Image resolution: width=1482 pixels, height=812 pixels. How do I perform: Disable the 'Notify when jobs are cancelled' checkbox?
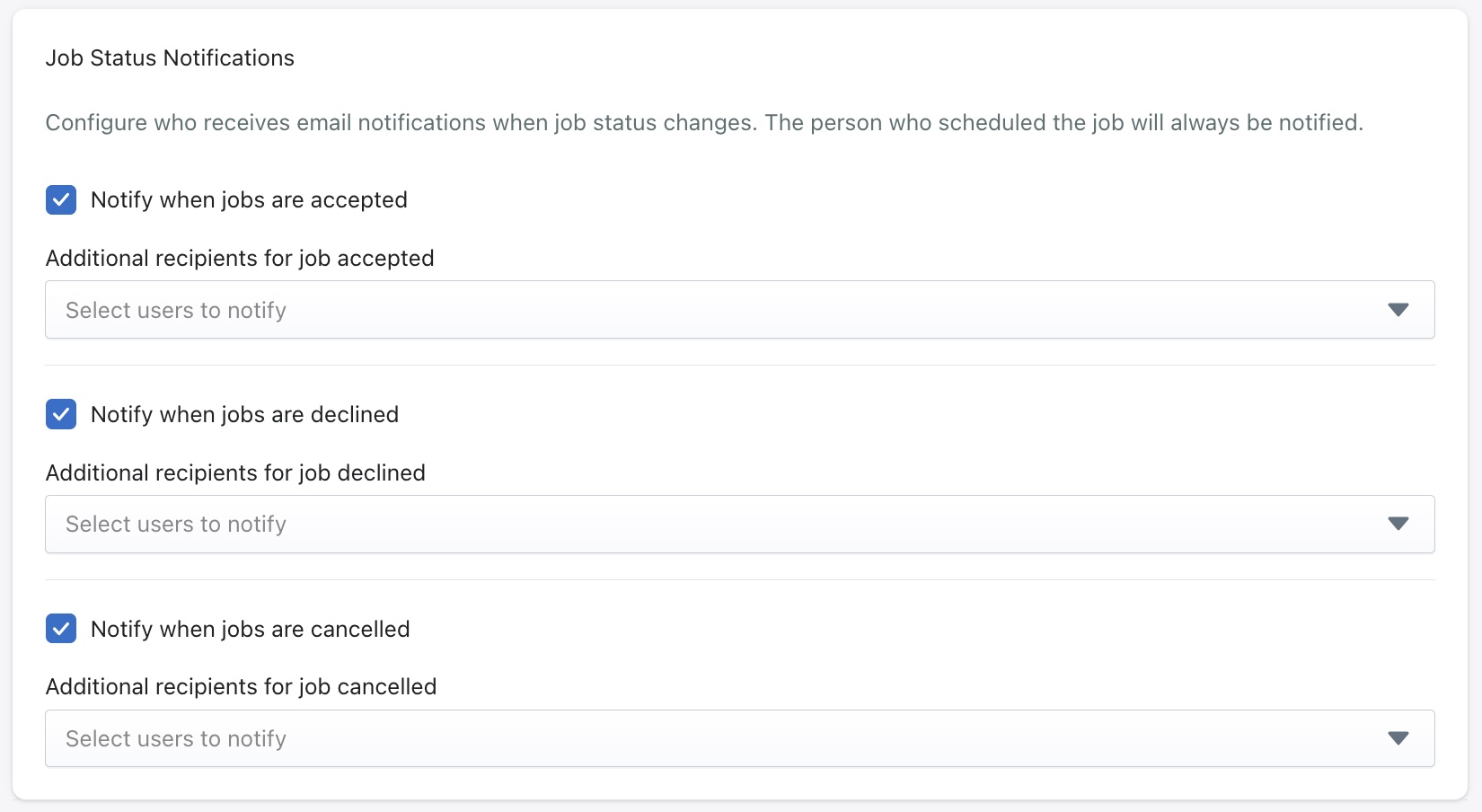point(61,629)
